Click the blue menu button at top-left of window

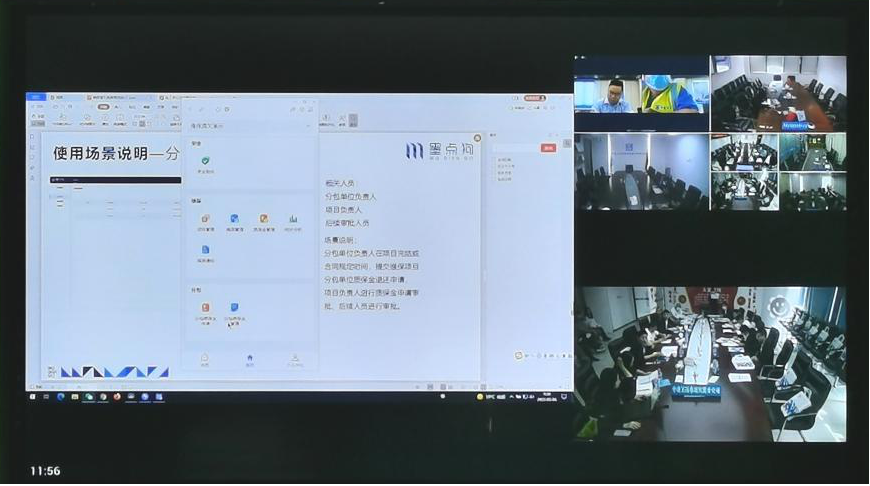point(35,98)
